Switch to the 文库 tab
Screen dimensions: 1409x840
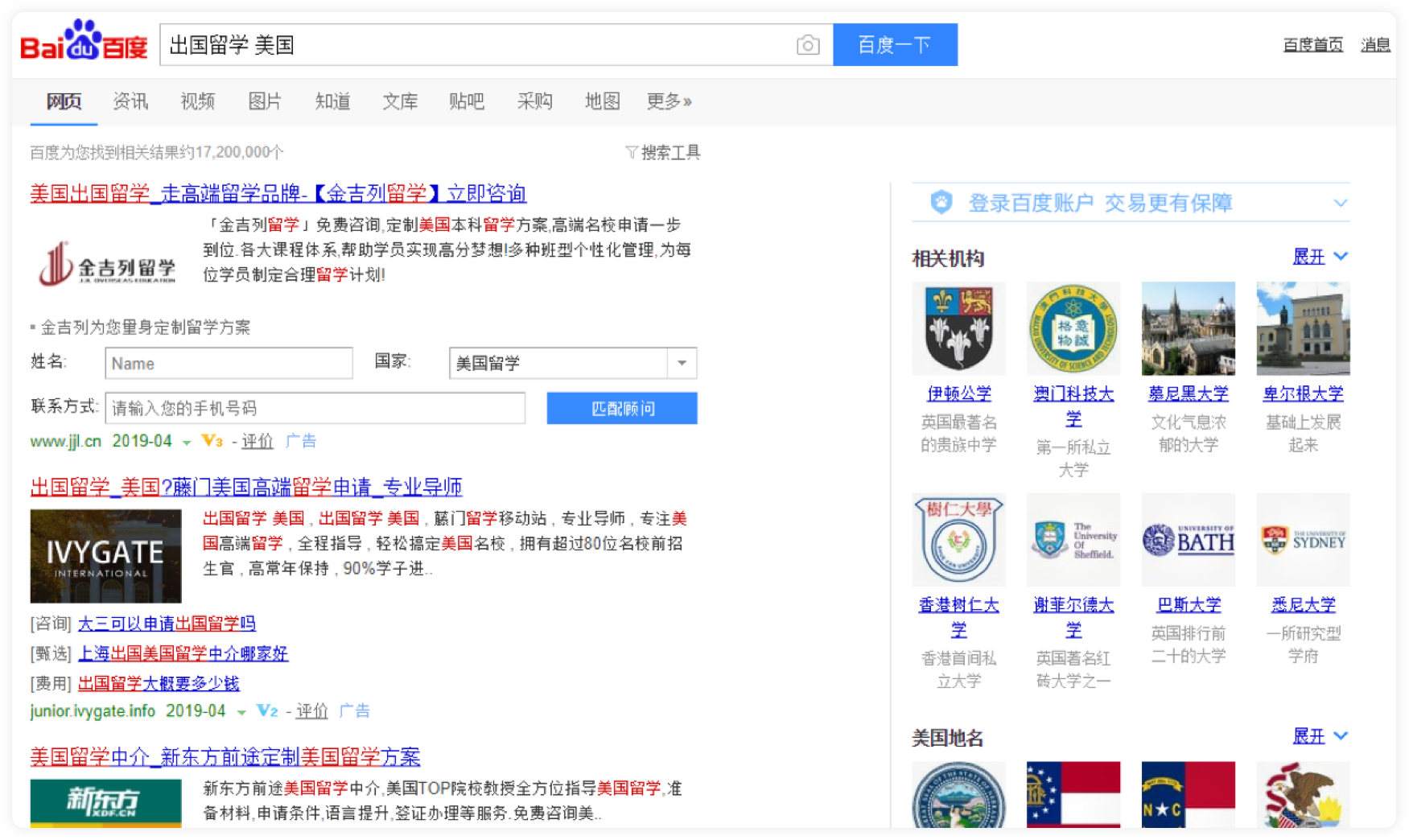[400, 101]
